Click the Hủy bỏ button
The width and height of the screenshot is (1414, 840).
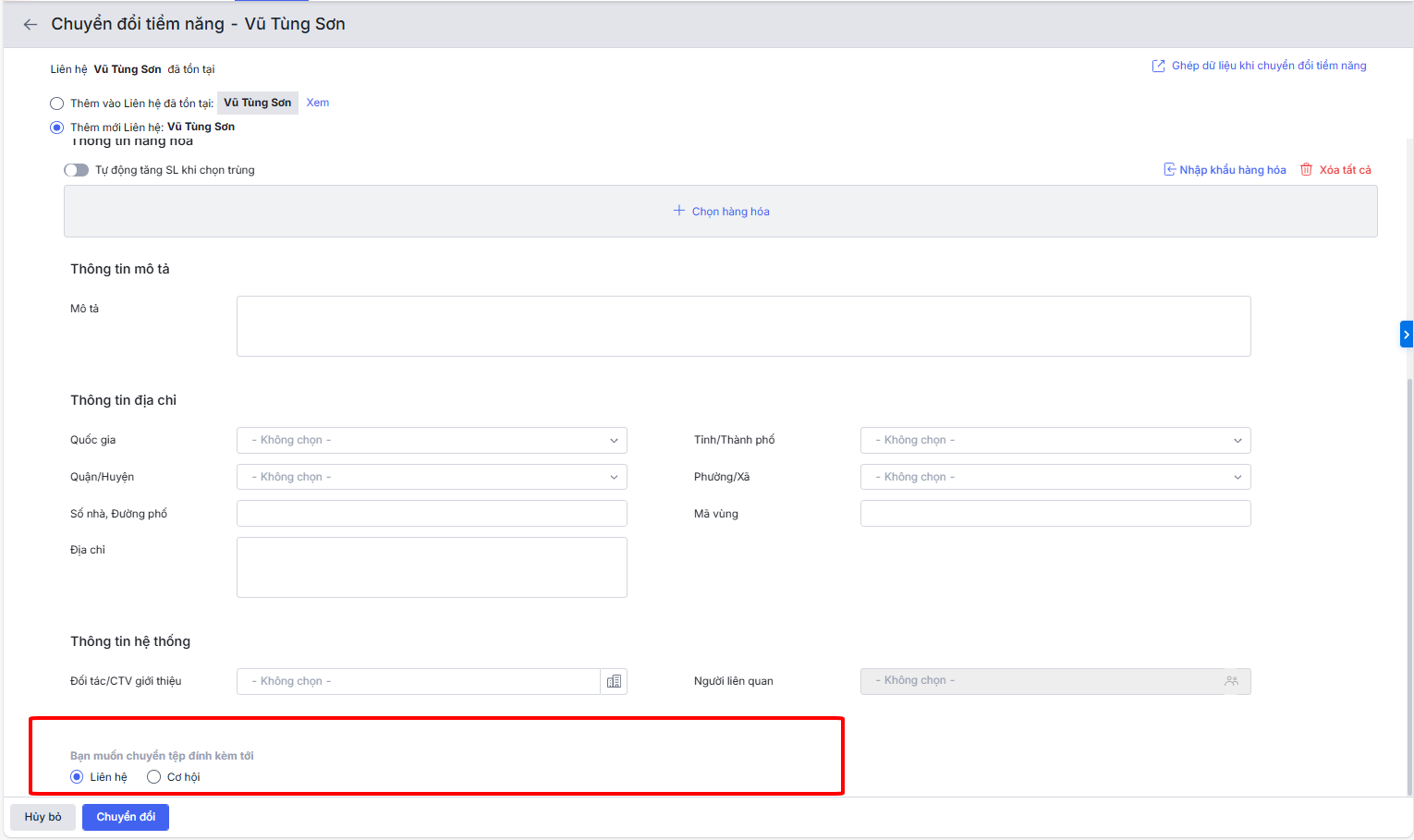43,817
